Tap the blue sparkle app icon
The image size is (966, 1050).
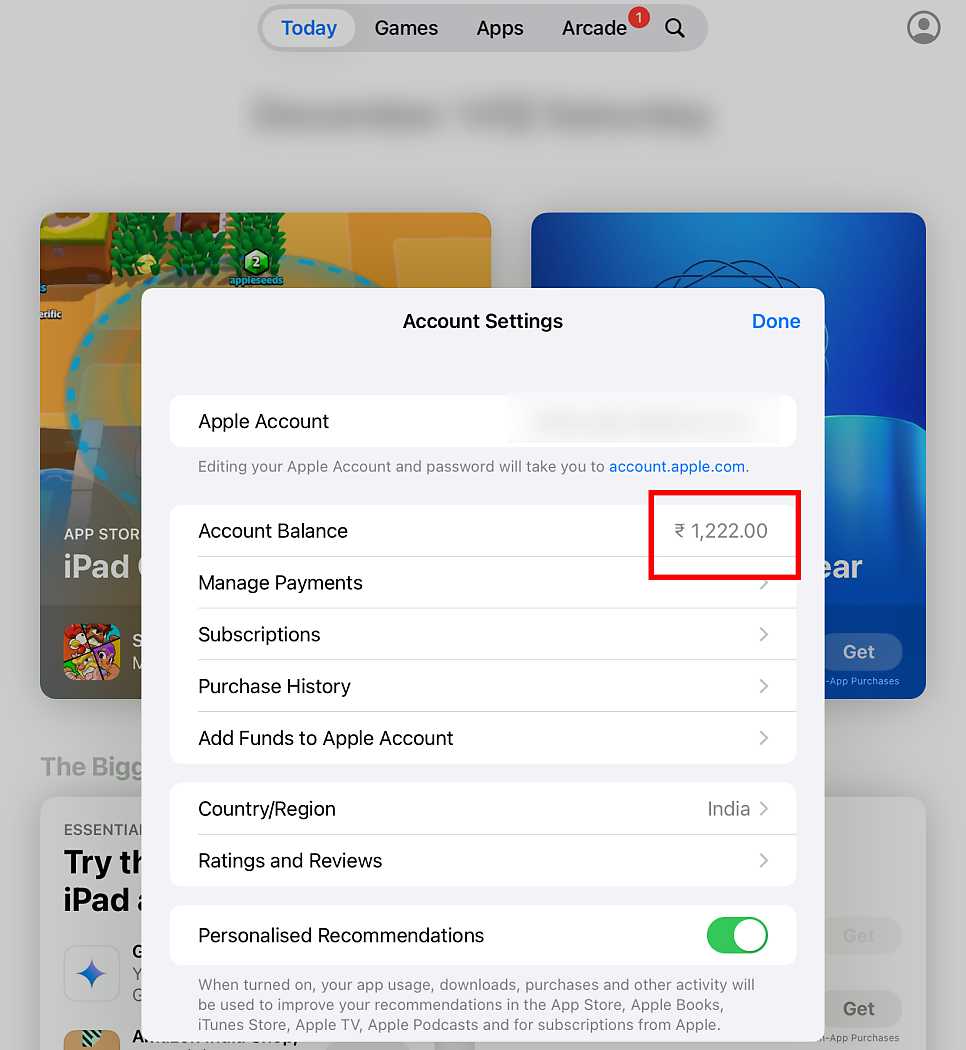[92, 973]
